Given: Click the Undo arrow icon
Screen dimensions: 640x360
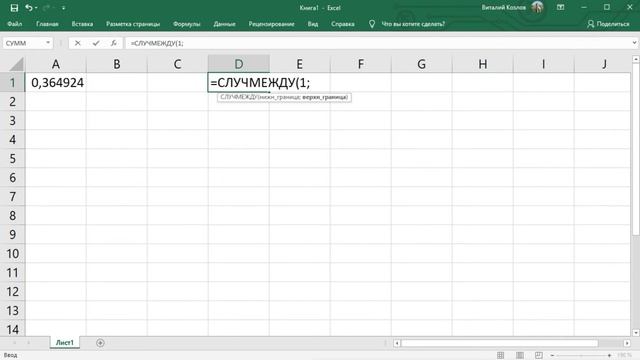Looking at the screenshot, I should click(x=28, y=8).
